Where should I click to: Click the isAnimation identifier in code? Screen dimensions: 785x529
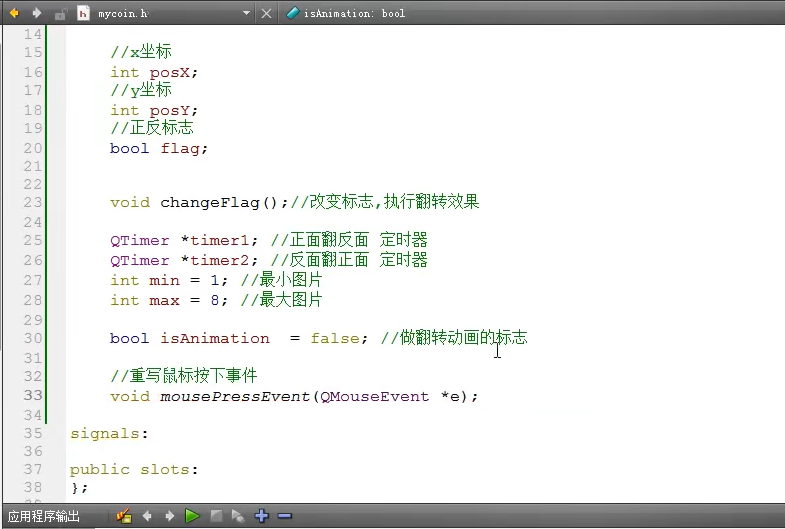tap(215, 338)
